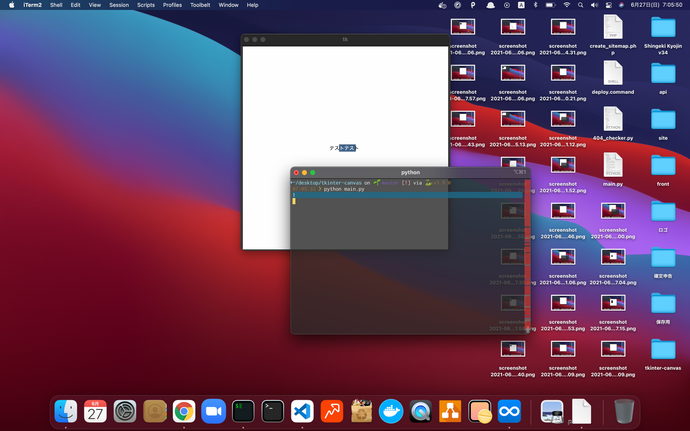The height and width of the screenshot is (431, 690).
Task: Open the Terminal app in the Dock
Action: click(x=272, y=411)
